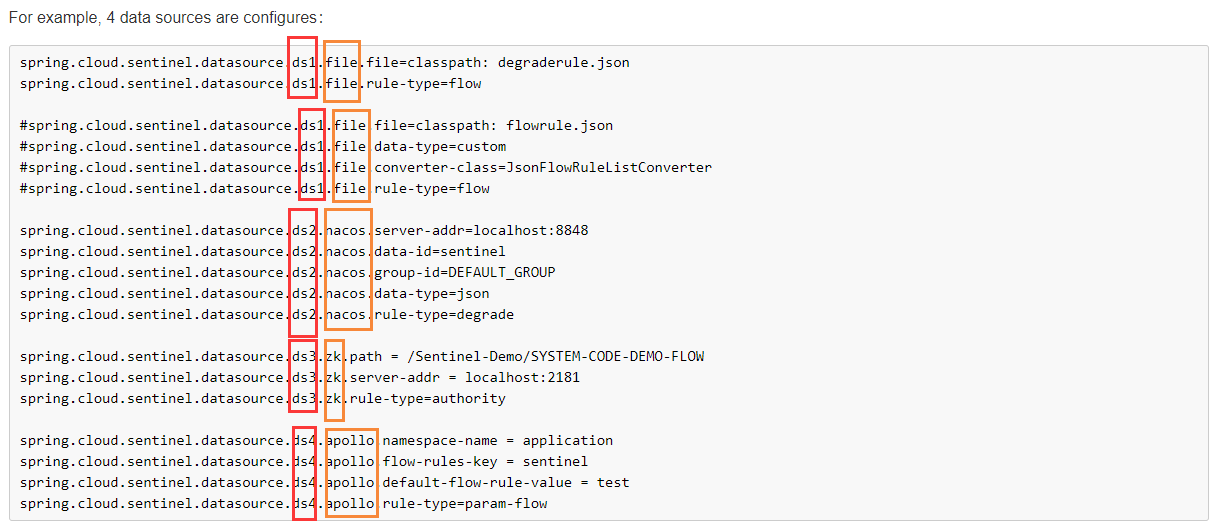Select the line "rule-type=degrade"
This screenshot has width=1219, height=529.
(266, 315)
